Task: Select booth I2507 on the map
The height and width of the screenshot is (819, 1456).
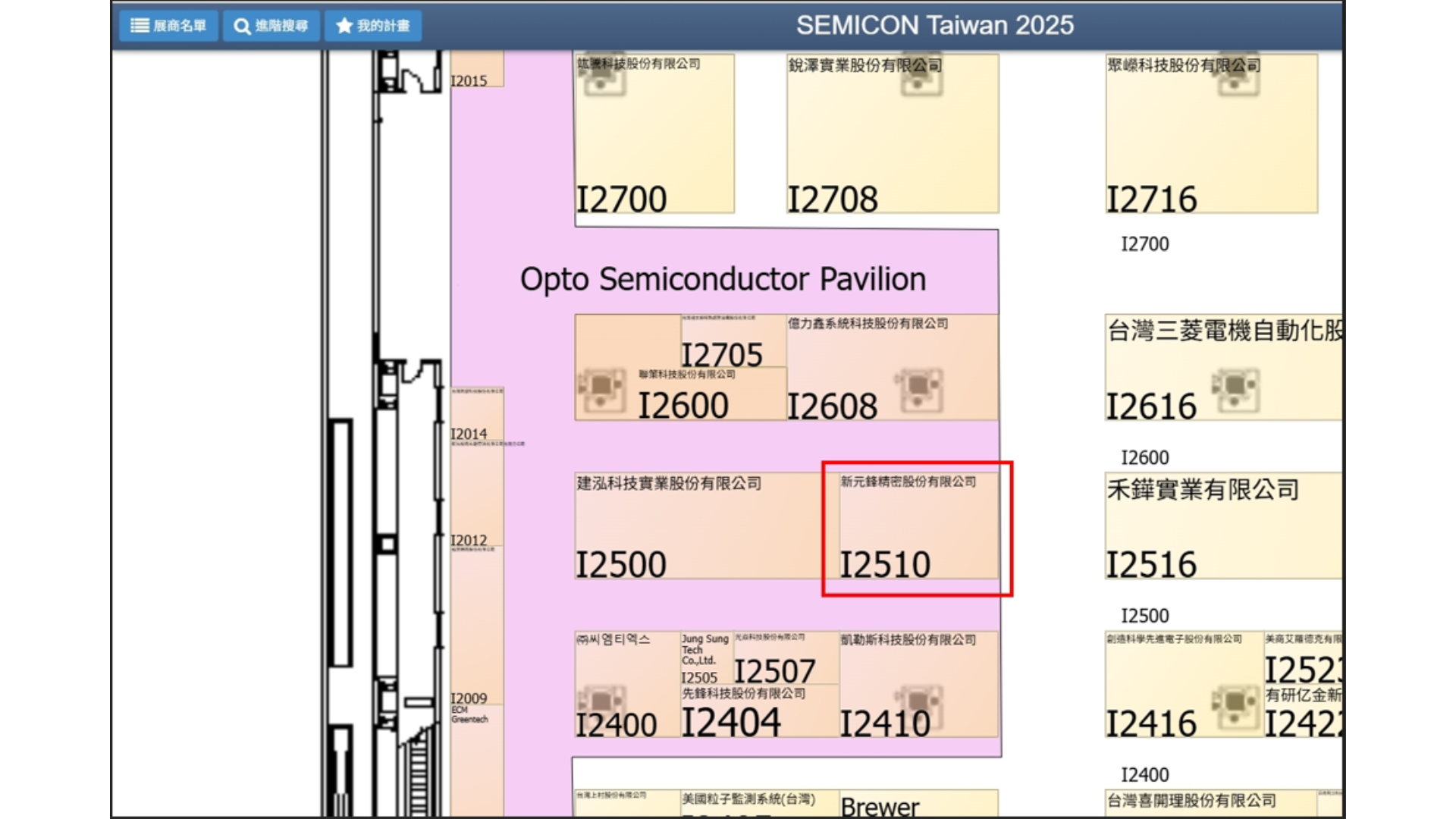Action: (786, 658)
